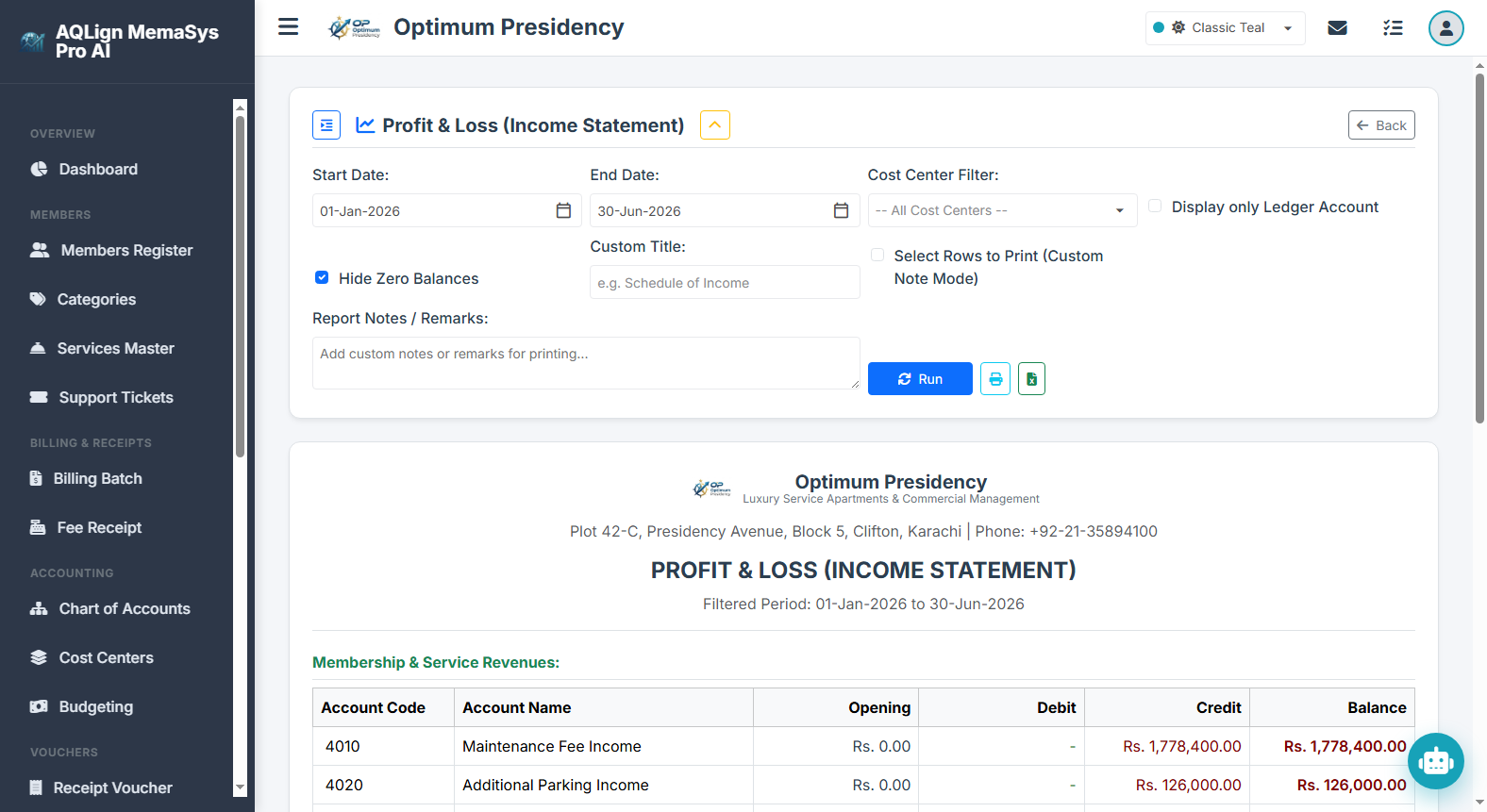Open the chatbot assistant icon
Screen dimensions: 1487x812
[1435, 760]
